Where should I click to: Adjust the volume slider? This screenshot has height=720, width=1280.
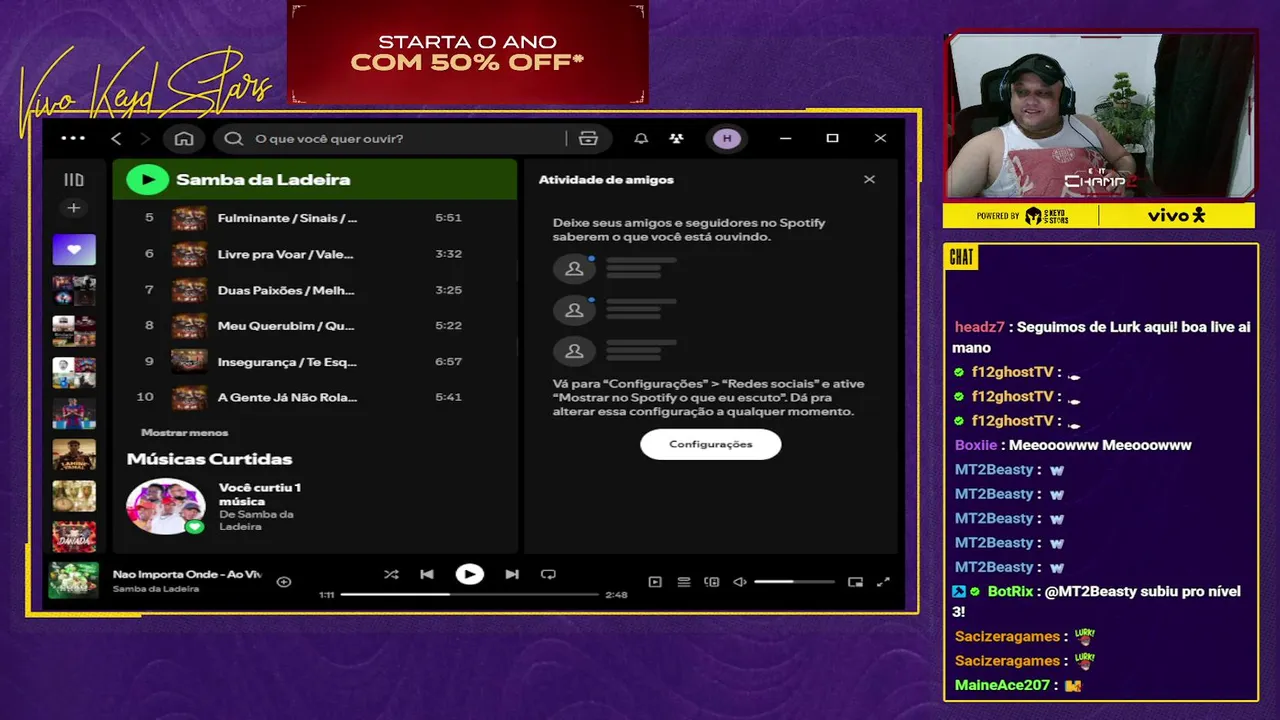(794, 581)
